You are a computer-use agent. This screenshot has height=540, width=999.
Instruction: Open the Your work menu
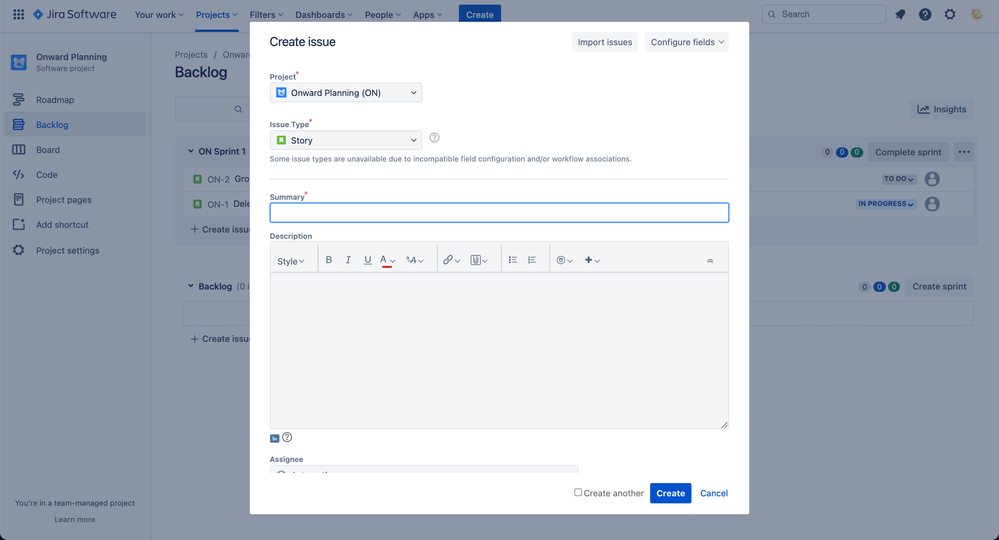(159, 15)
